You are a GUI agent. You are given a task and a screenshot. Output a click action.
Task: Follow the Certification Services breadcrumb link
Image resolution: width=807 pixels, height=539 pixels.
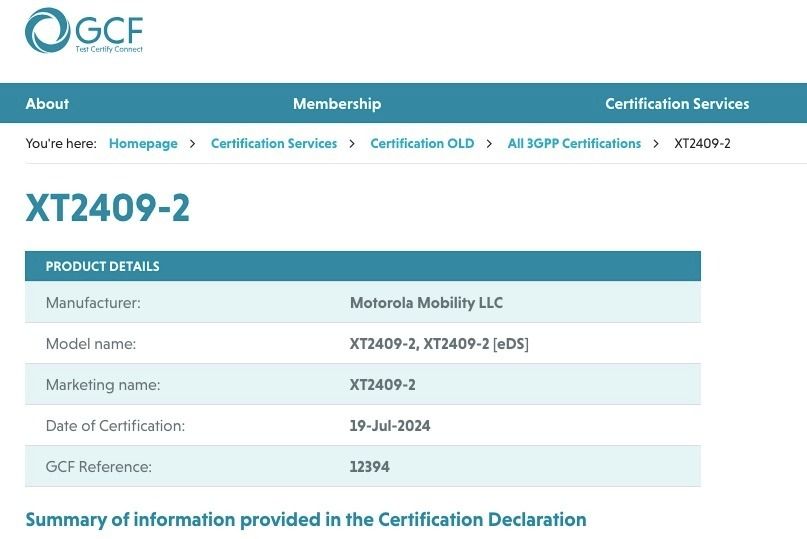[x=274, y=143]
